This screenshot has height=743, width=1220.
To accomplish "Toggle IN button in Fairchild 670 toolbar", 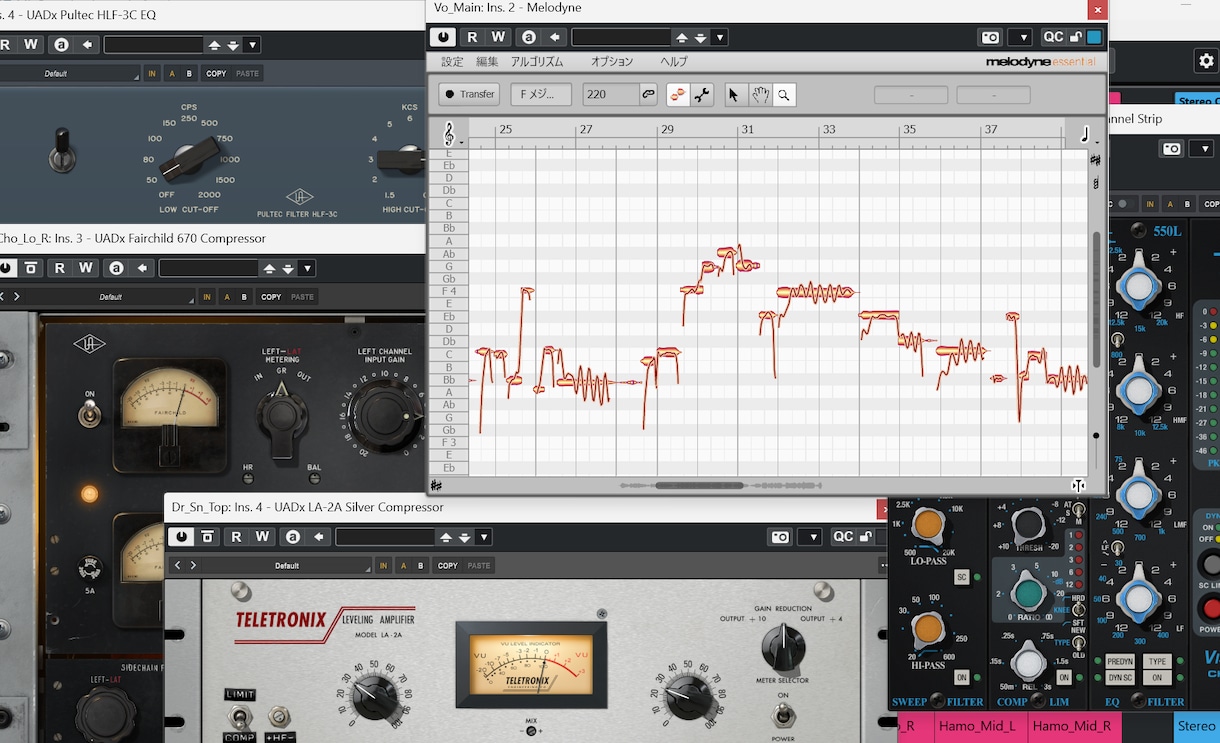I will (x=207, y=297).
